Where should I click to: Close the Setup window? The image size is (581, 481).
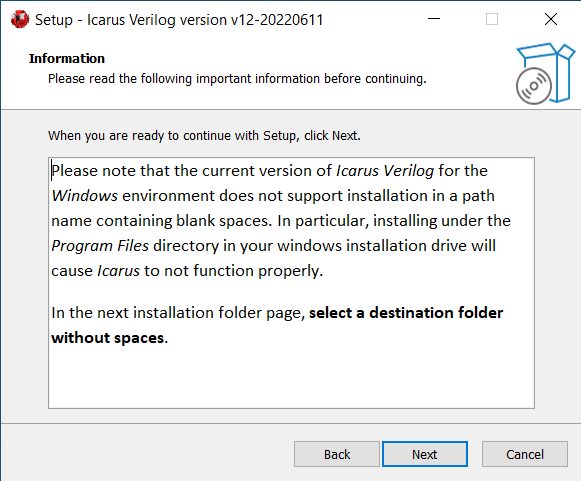click(x=551, y=19)
